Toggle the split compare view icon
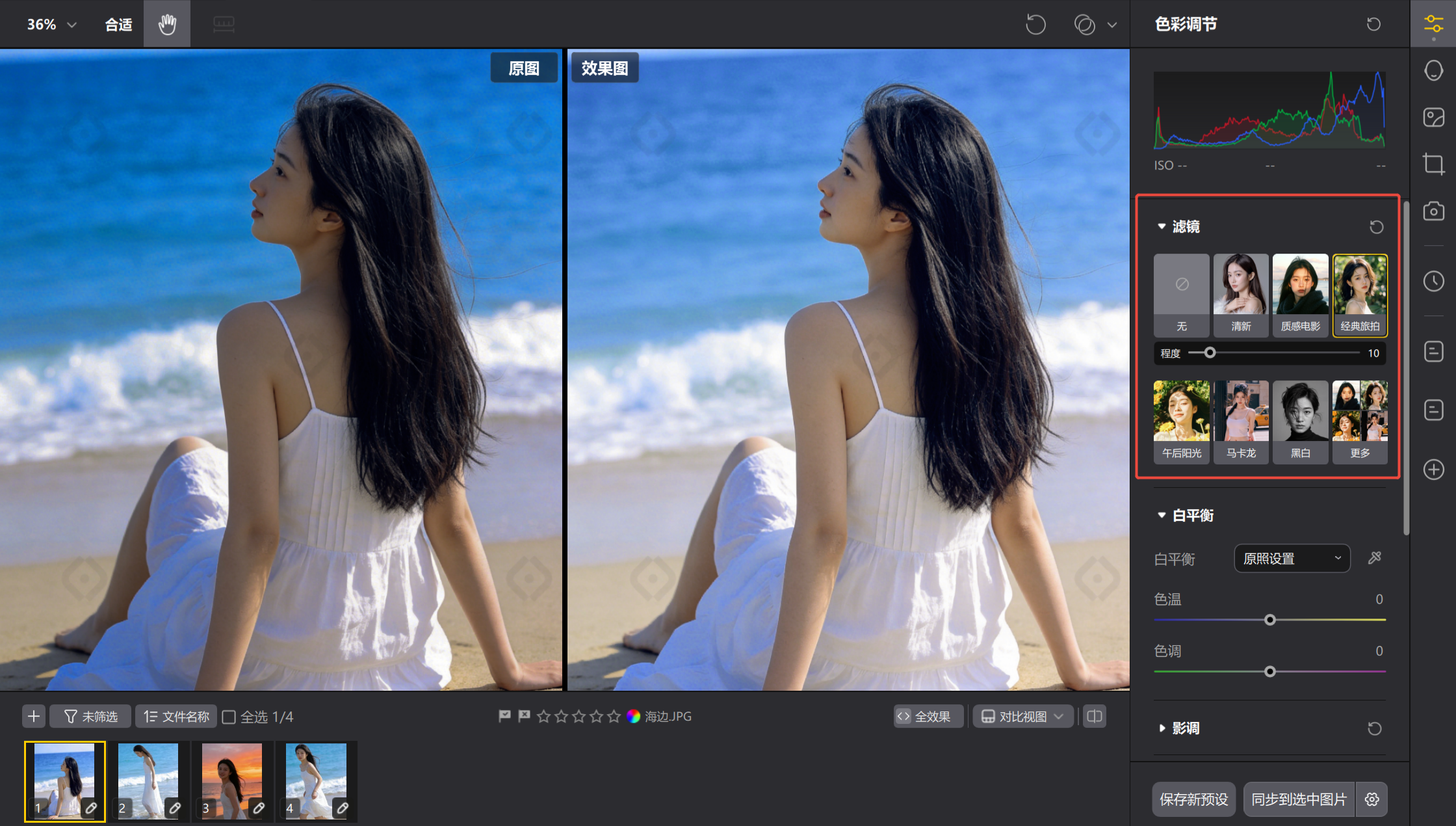 pos(1095,716)
